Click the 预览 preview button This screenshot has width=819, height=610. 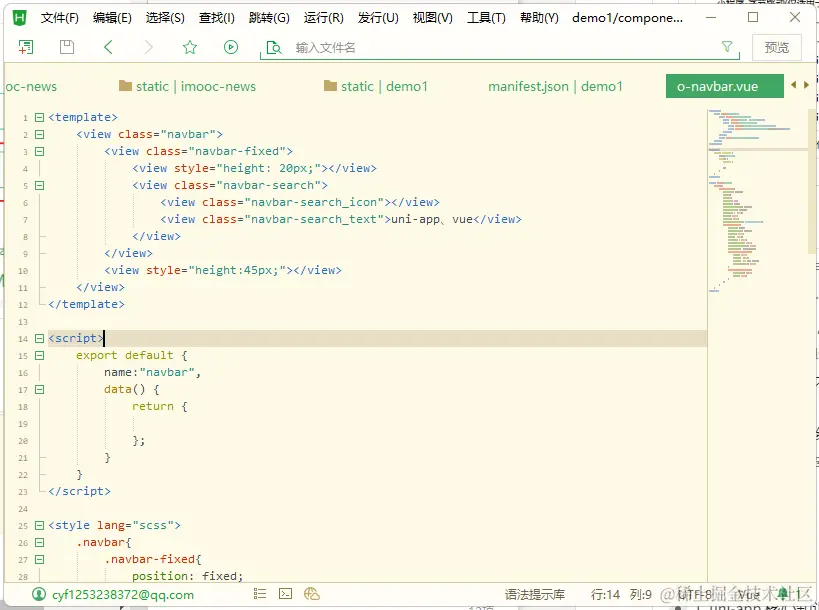tap(777, 48)
